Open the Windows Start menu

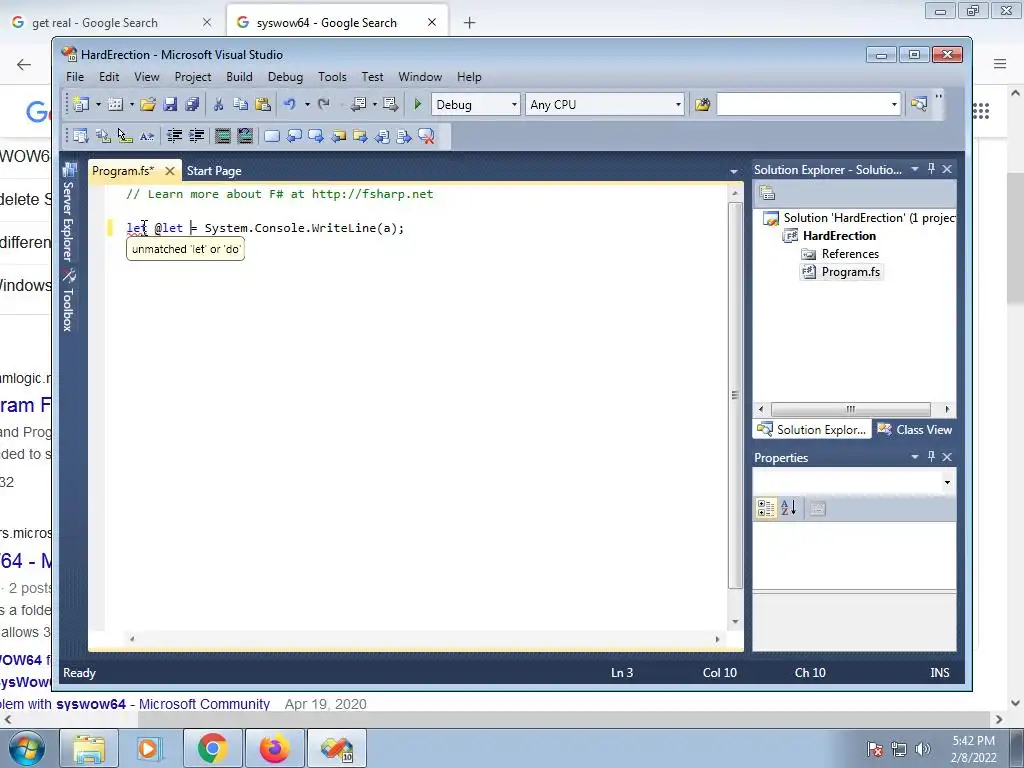coord(26,748)
